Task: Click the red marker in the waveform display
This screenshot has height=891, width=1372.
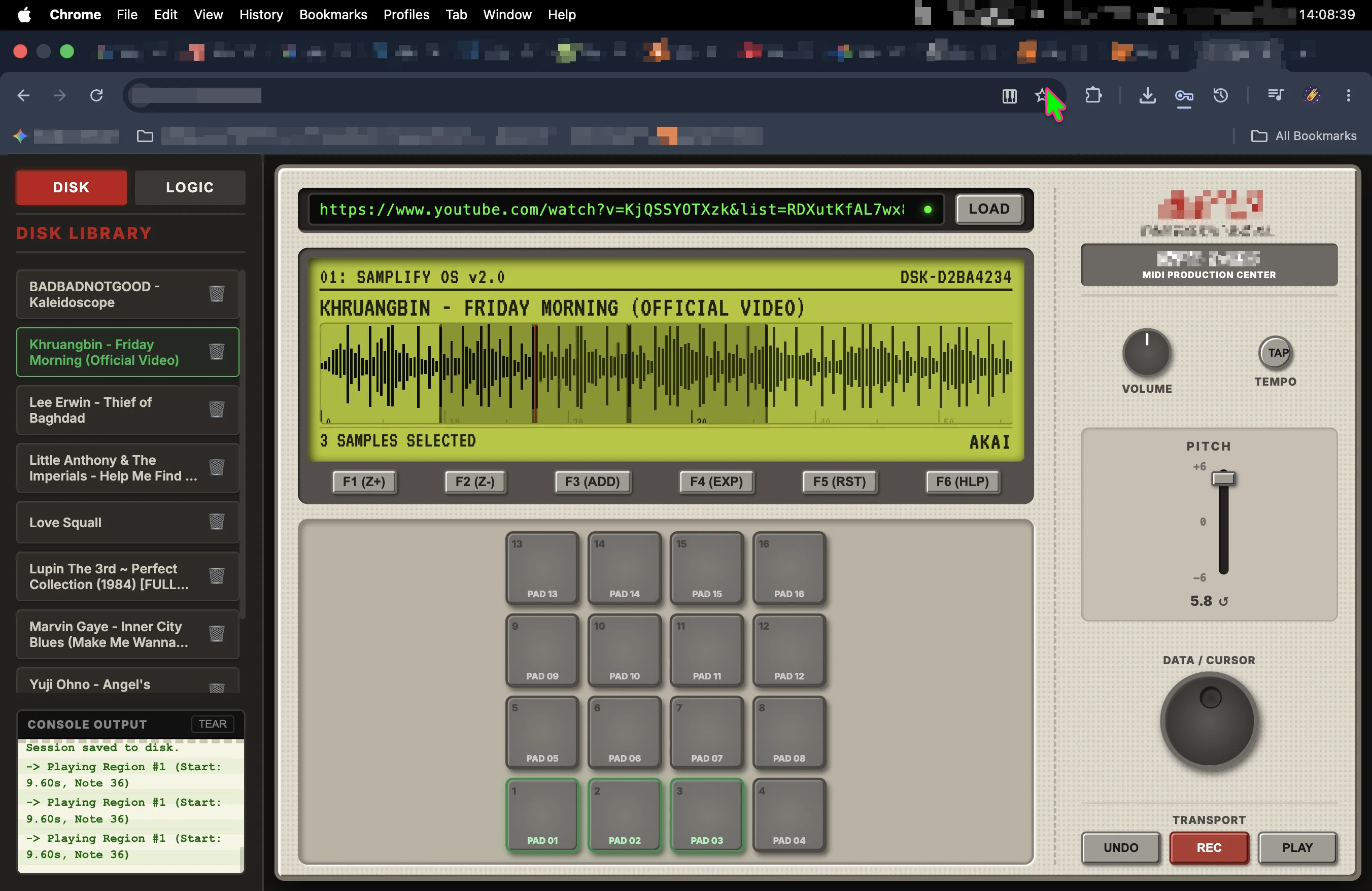Action: click(534, 373)
